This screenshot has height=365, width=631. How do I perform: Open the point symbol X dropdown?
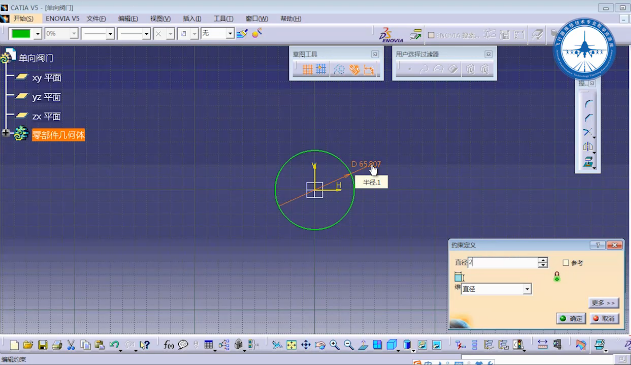point(170,34)
